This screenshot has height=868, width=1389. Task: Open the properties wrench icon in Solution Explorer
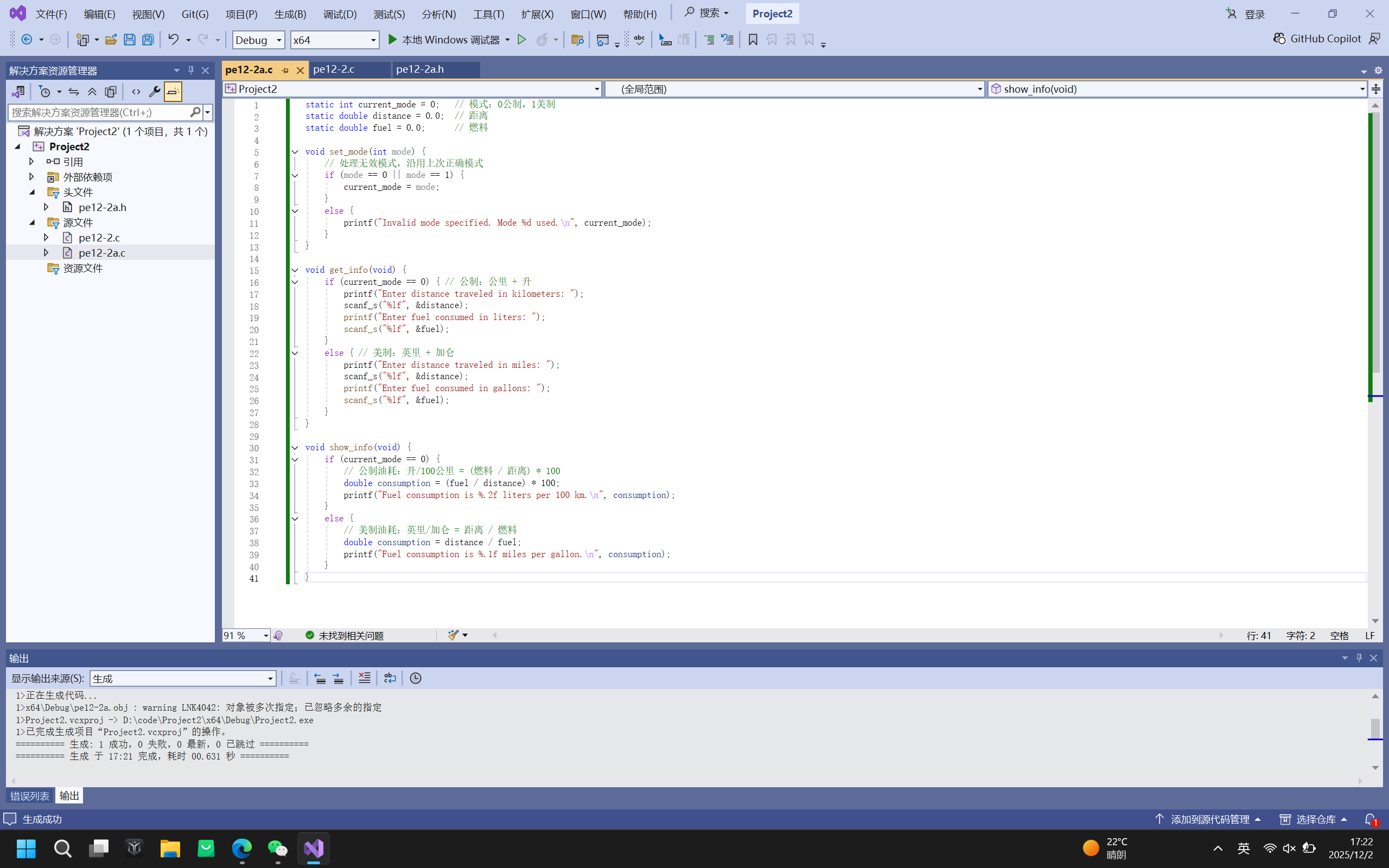tap(154, 91)
